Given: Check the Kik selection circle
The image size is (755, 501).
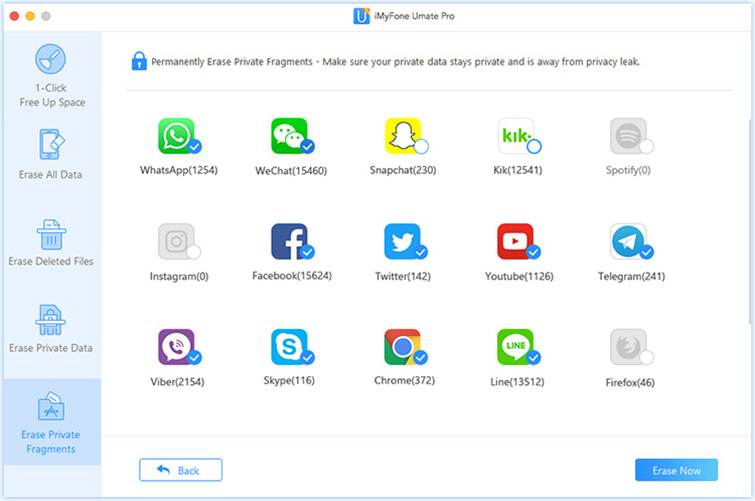Looking at the screenshot, I should pyautogui.click(x=534, y=146).
